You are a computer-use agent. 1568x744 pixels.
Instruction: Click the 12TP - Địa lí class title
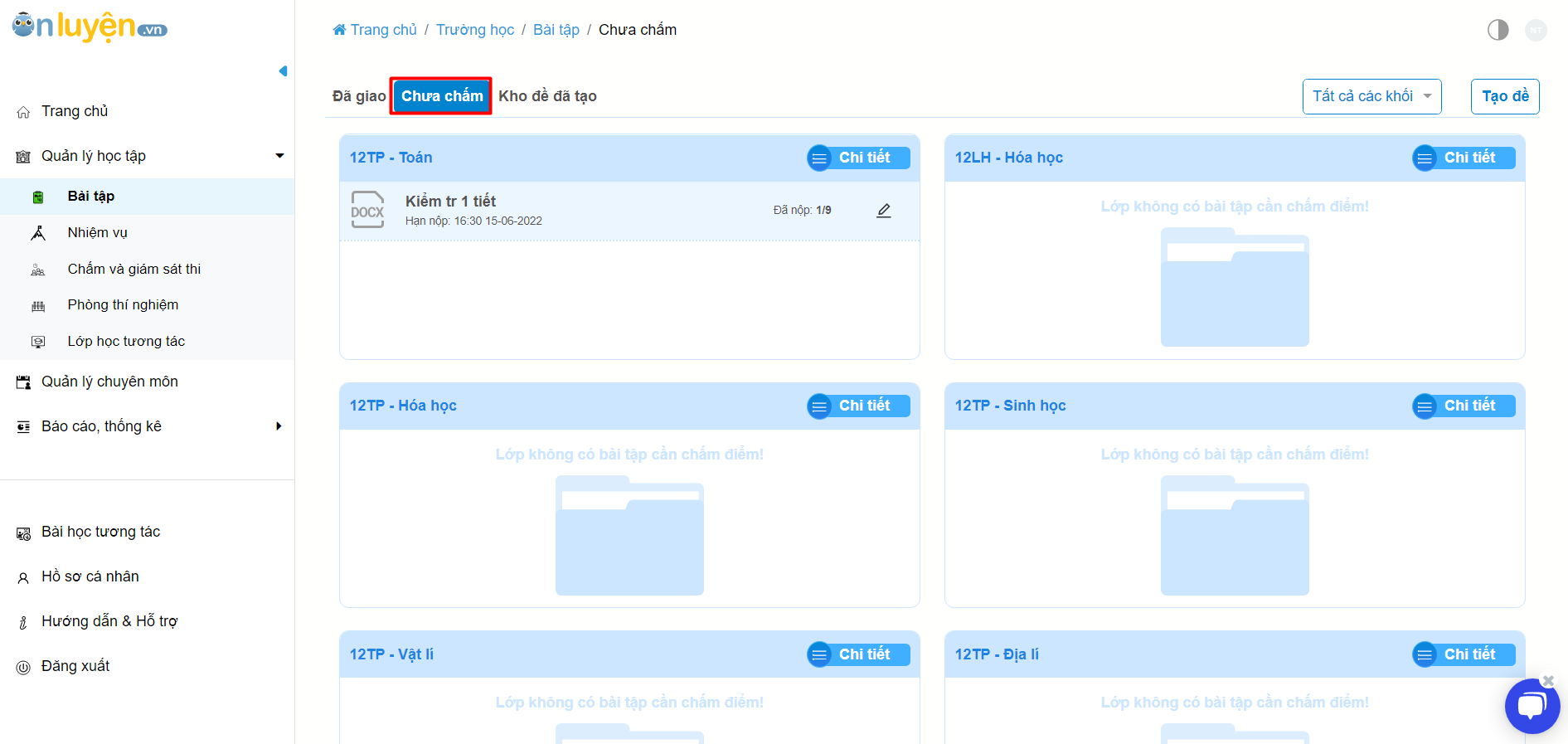997,654
